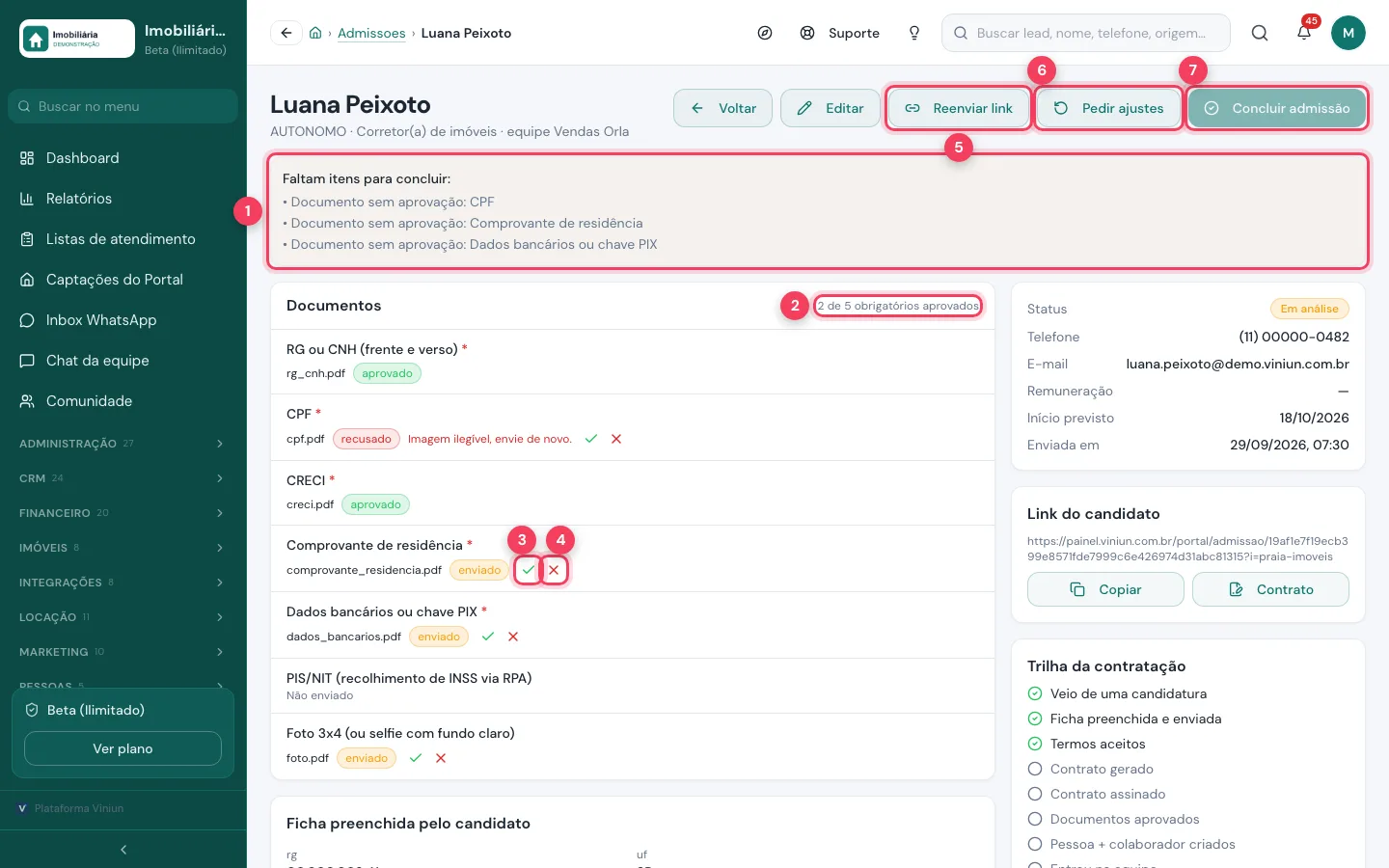Reject the foto.pdf document with red X
This screenshot has width=1389, height=868.
pyautogui.click(x=441, y=758)
